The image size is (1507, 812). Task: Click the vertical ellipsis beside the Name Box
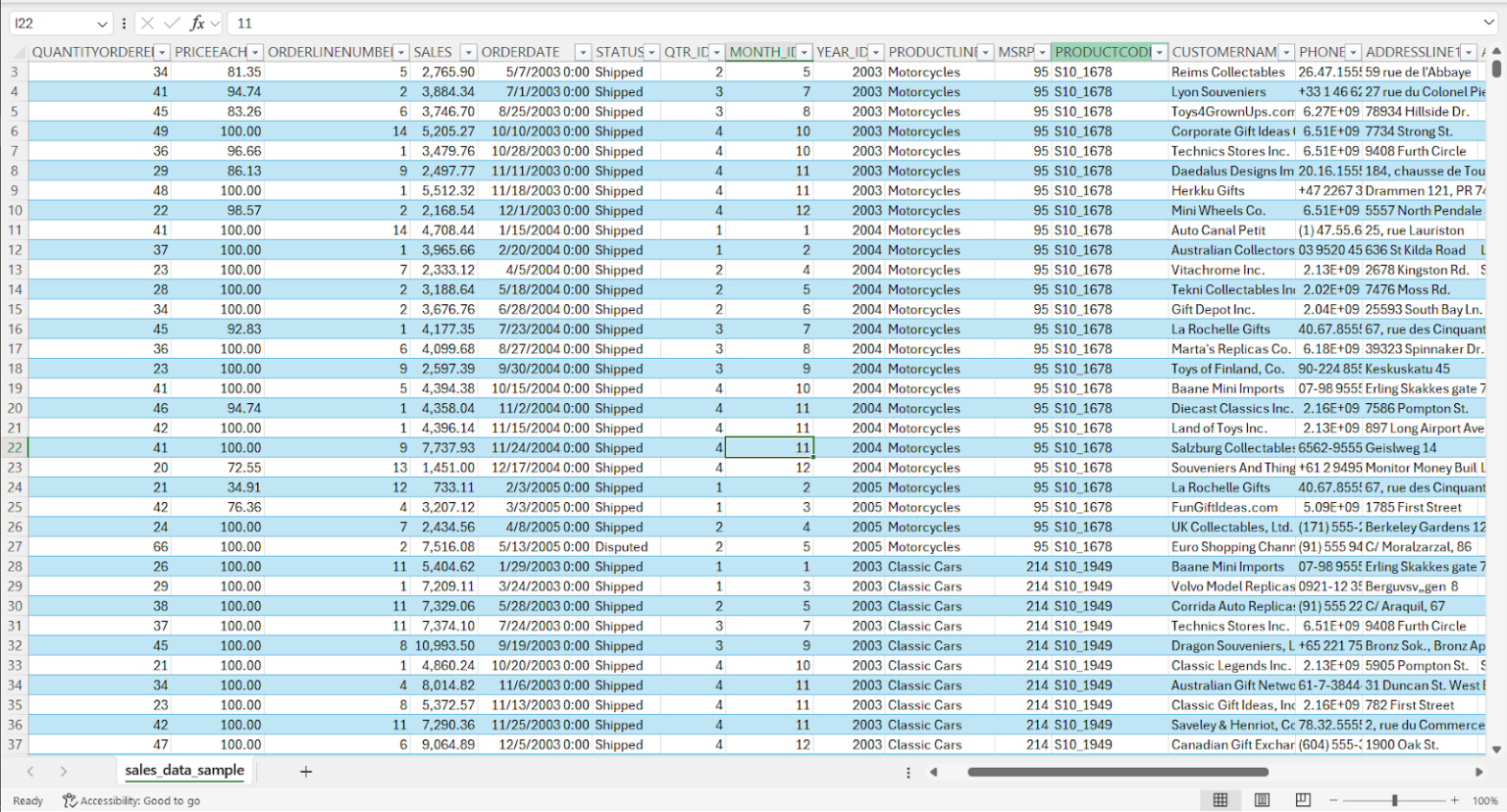124,23
